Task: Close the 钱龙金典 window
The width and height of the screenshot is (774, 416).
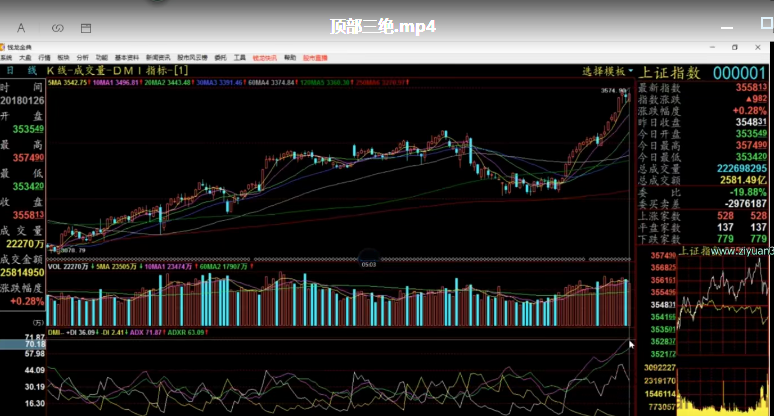Action: (758, 47)
